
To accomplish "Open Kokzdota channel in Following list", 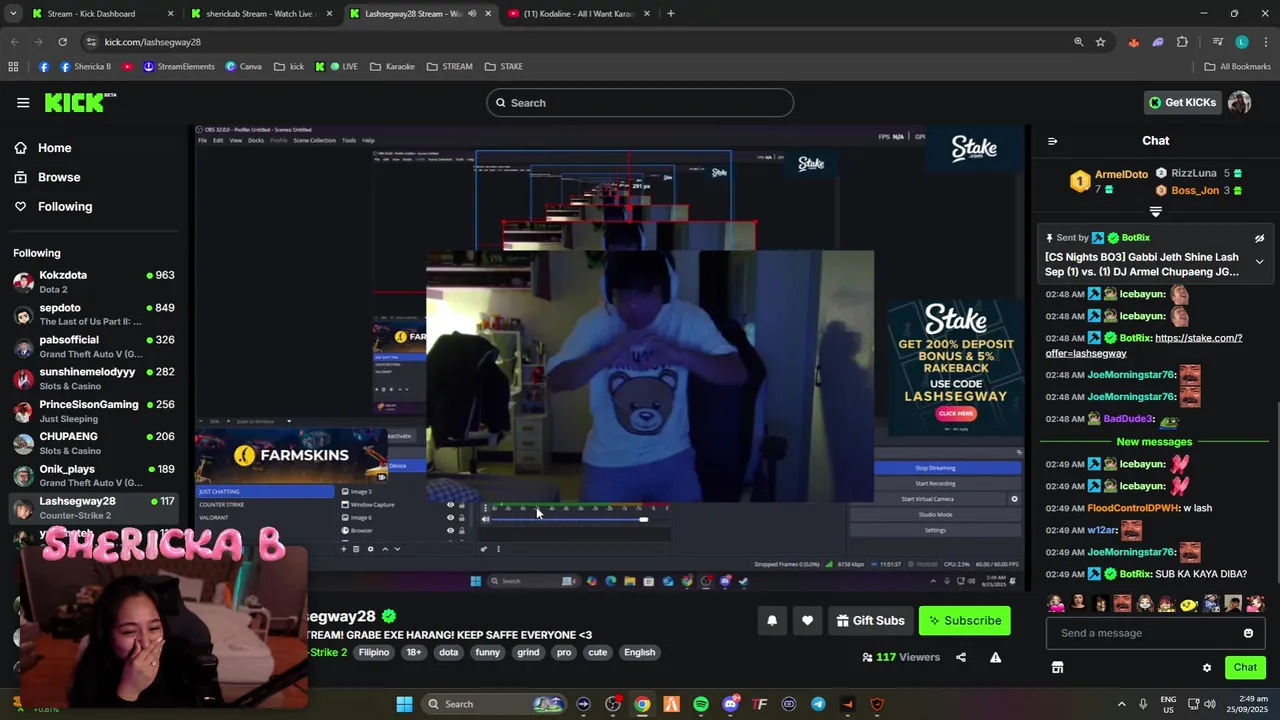I will 94,282.
